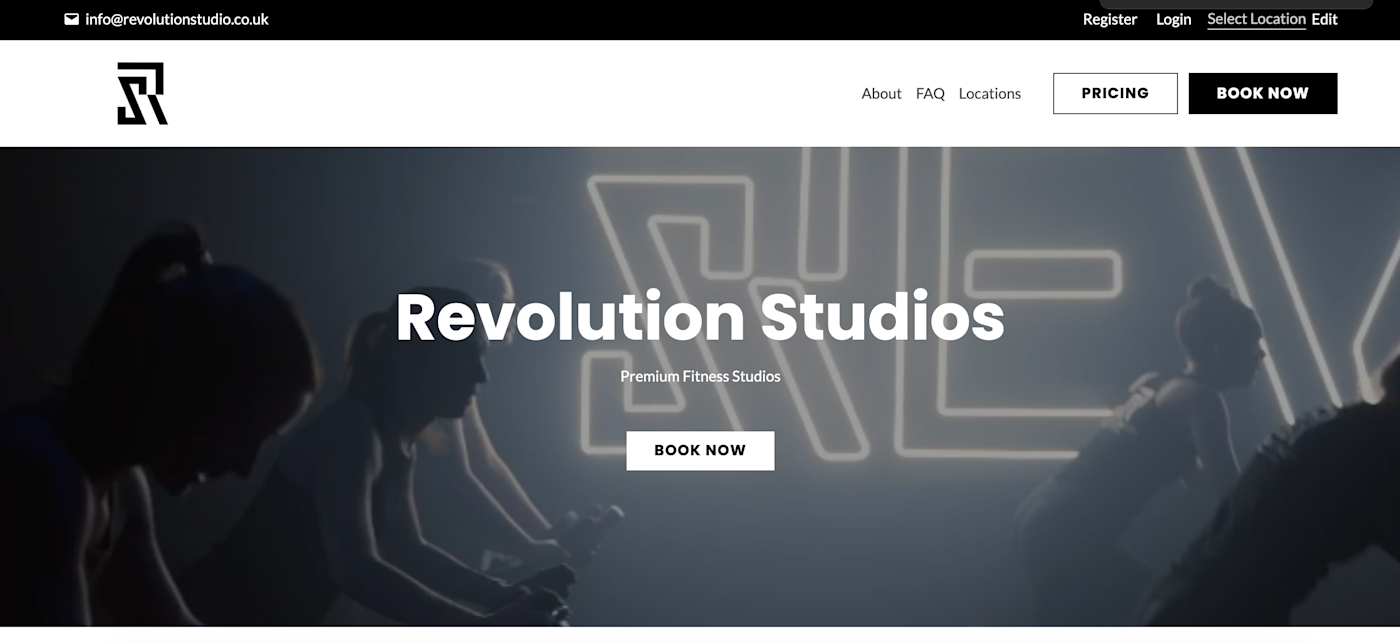Click Edit beside Select Location
Viewport: 1400px width, 643px height.
(1325, 19)
